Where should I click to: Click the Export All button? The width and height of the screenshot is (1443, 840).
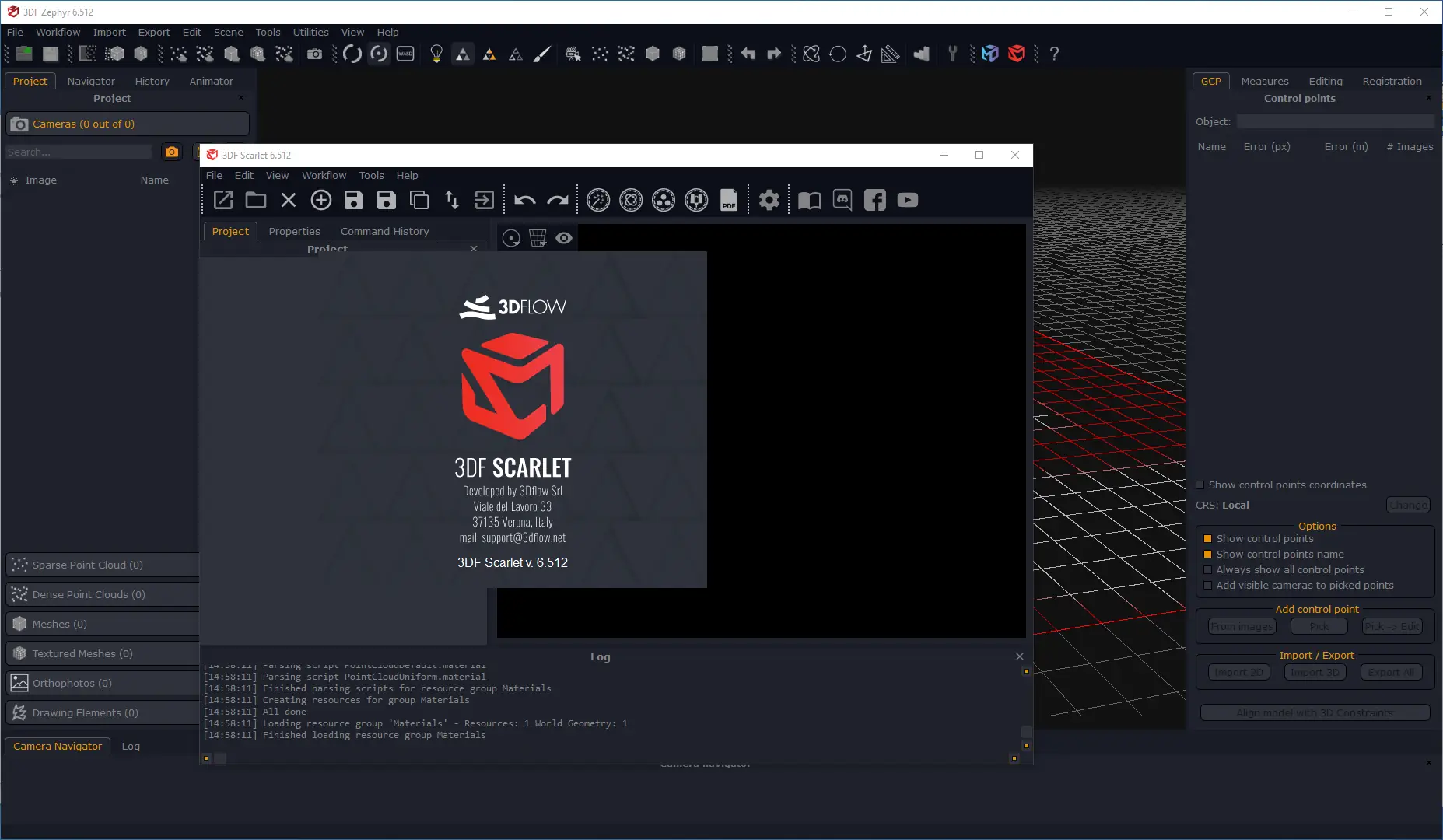pyautogui.click(x=1392, y=672)
